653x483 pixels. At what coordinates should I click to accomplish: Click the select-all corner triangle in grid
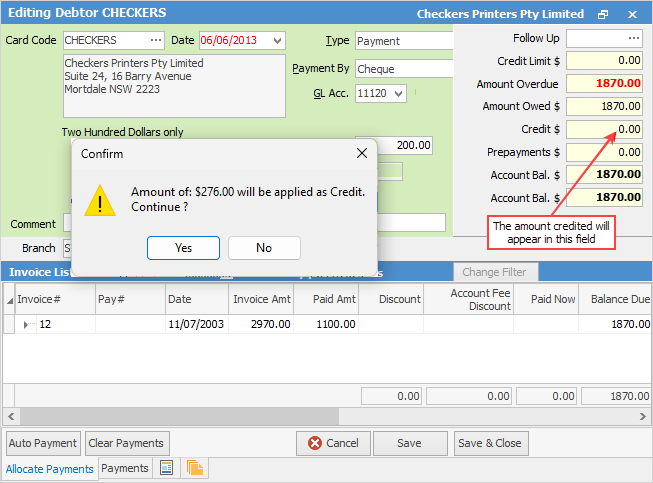coord(9,299)
